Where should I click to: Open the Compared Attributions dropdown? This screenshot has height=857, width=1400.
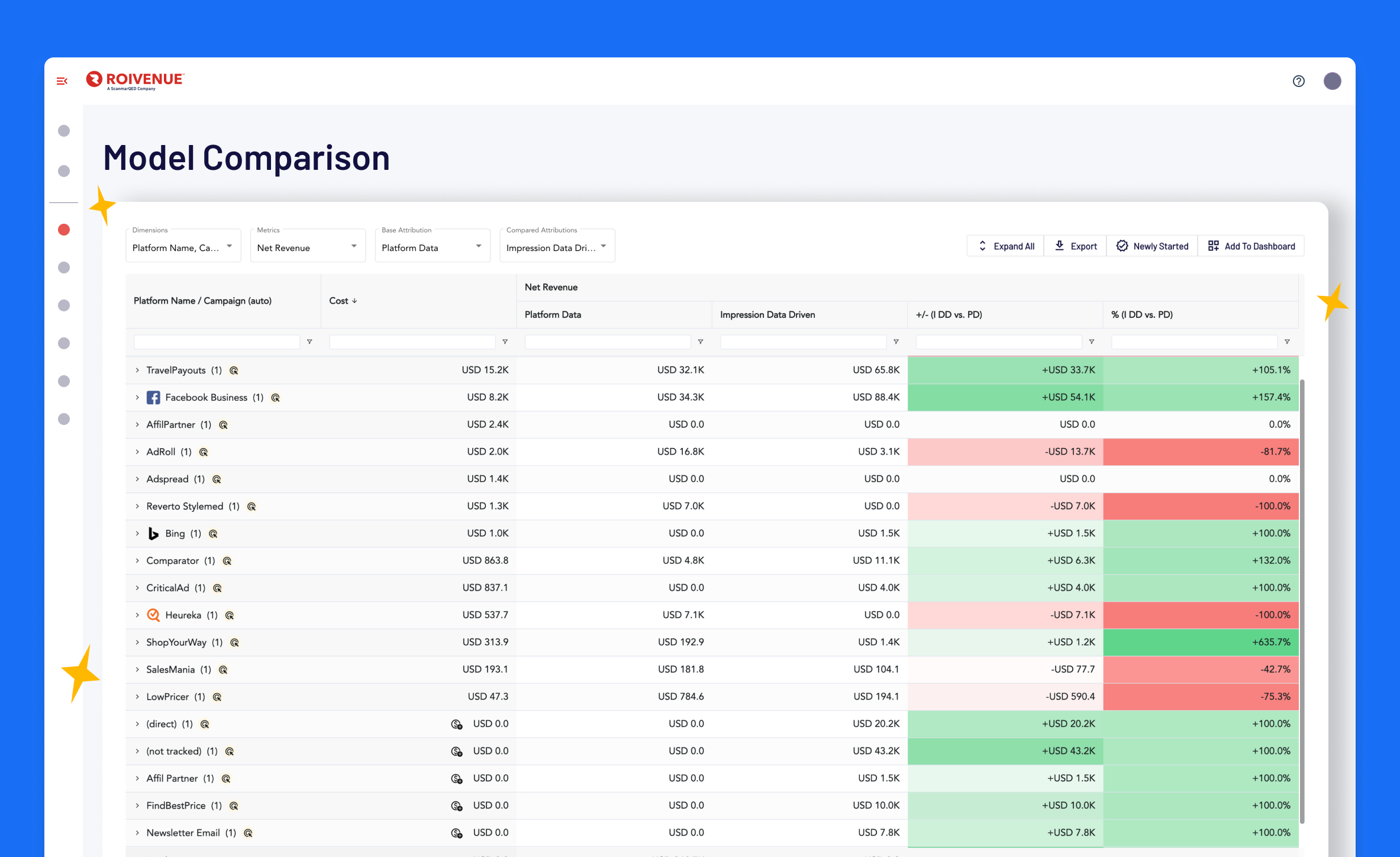click(557, 247)
